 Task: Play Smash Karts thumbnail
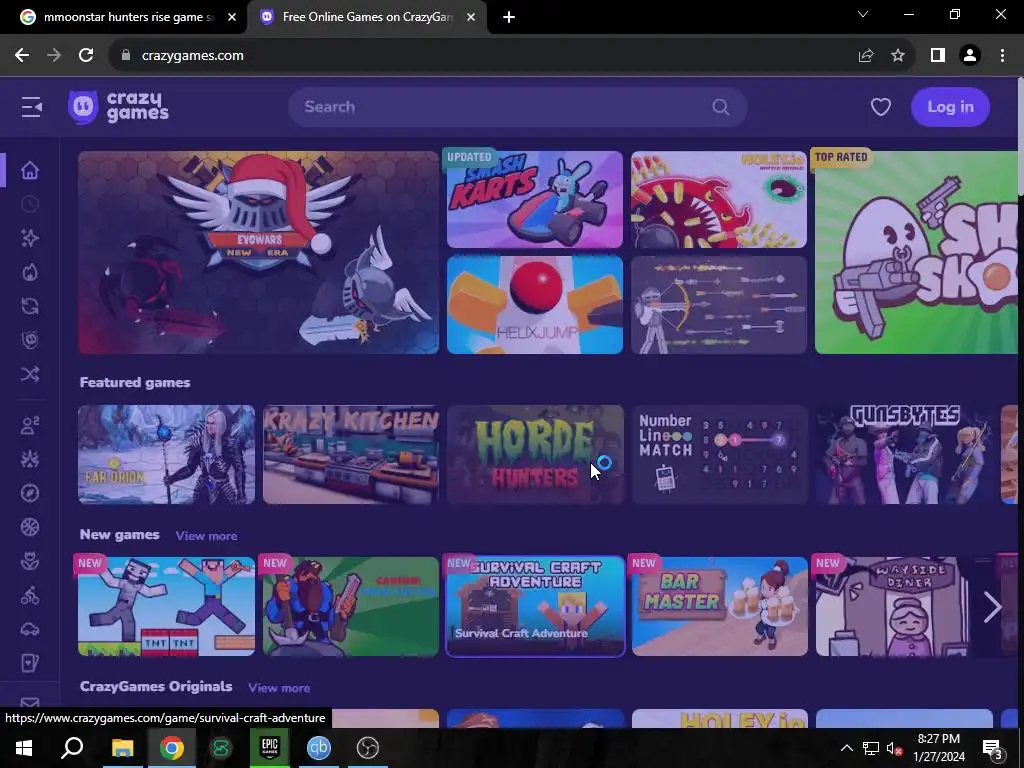pyautogui.click(x=535, y=200)
